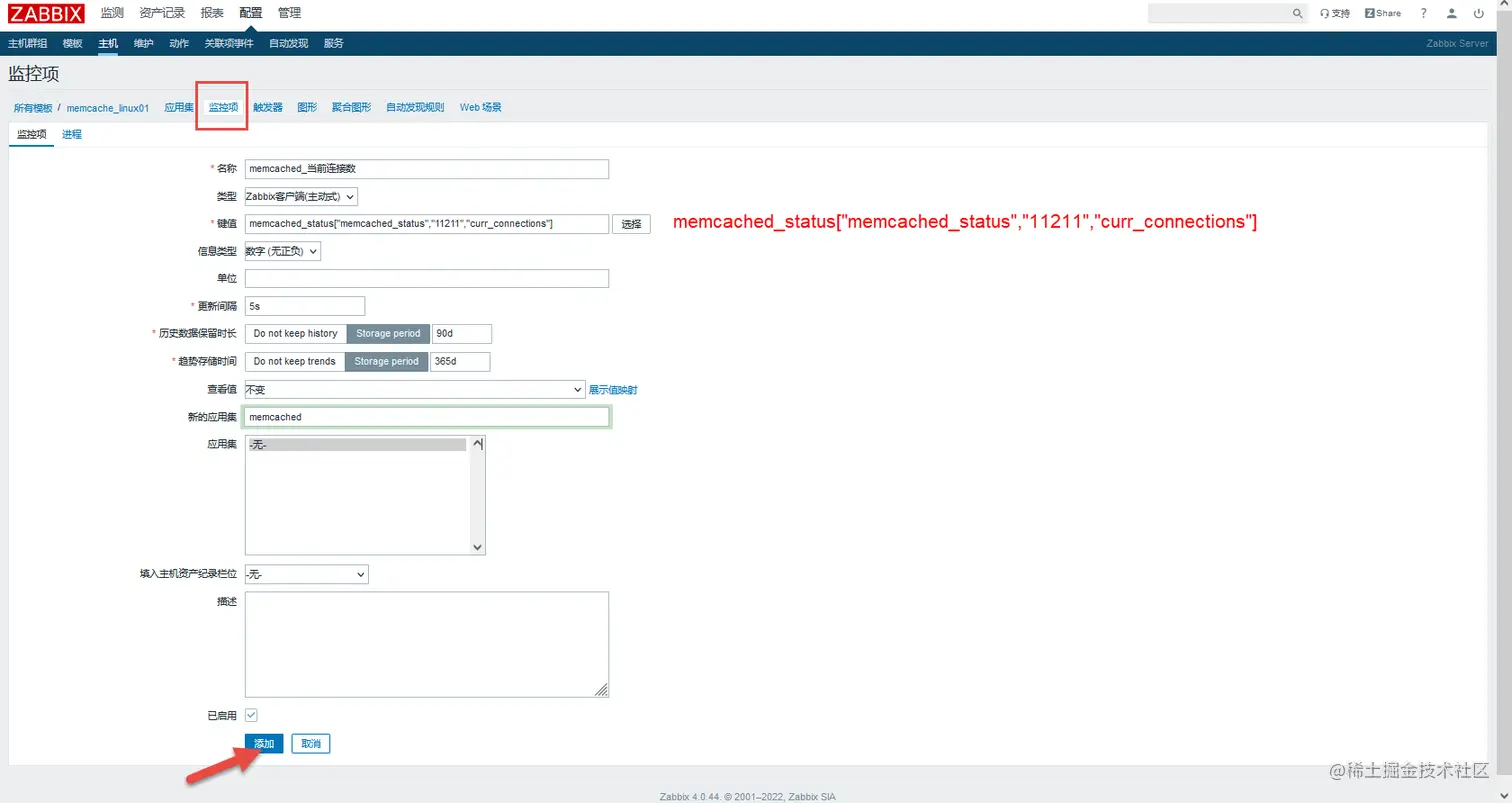Open 聚合图形 navigation link
The image size is (1512, 803).
pos(351,107)
